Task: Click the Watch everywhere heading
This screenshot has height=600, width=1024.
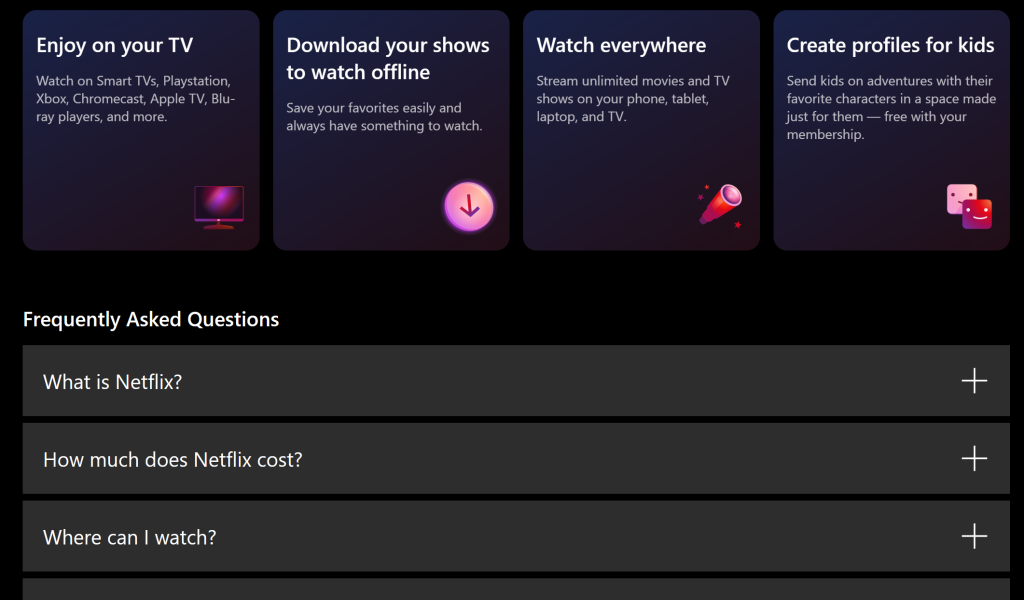Action: click(621, 45)
